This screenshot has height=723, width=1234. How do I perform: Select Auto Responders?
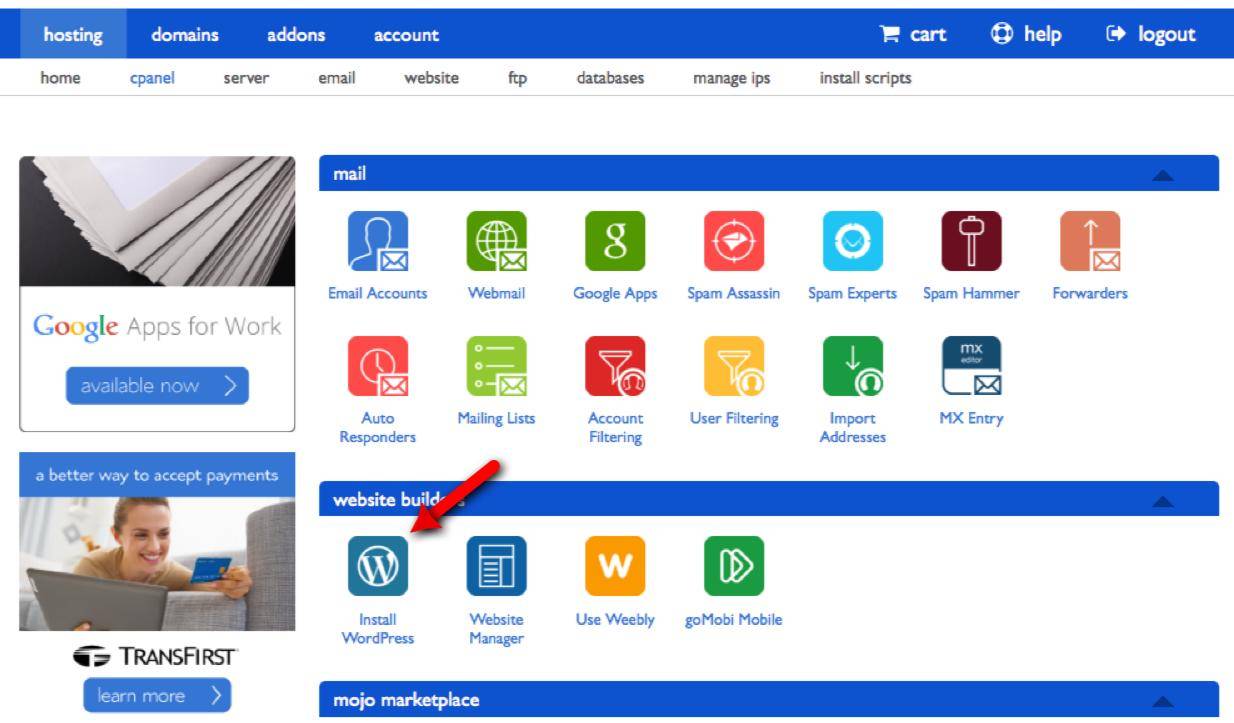click(377, 365)
